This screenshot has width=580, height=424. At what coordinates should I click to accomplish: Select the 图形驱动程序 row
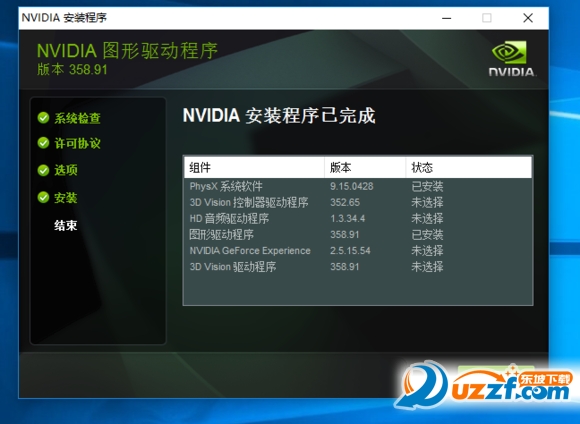point(358,235)
